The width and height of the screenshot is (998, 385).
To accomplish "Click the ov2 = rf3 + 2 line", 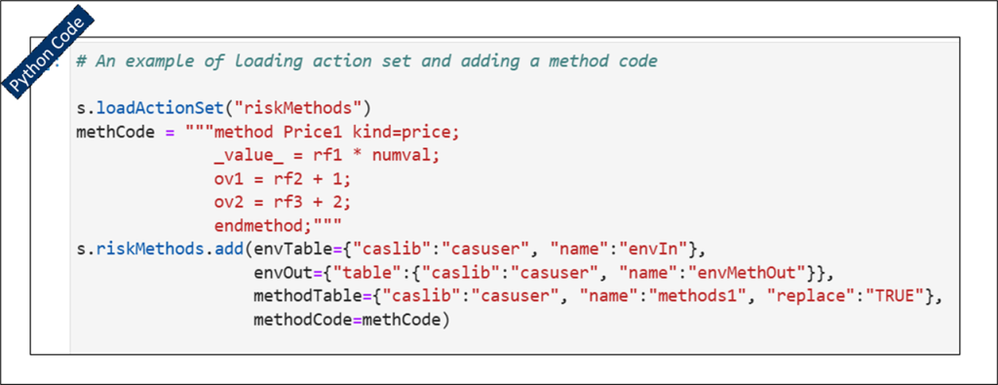I will pos(283,203).
